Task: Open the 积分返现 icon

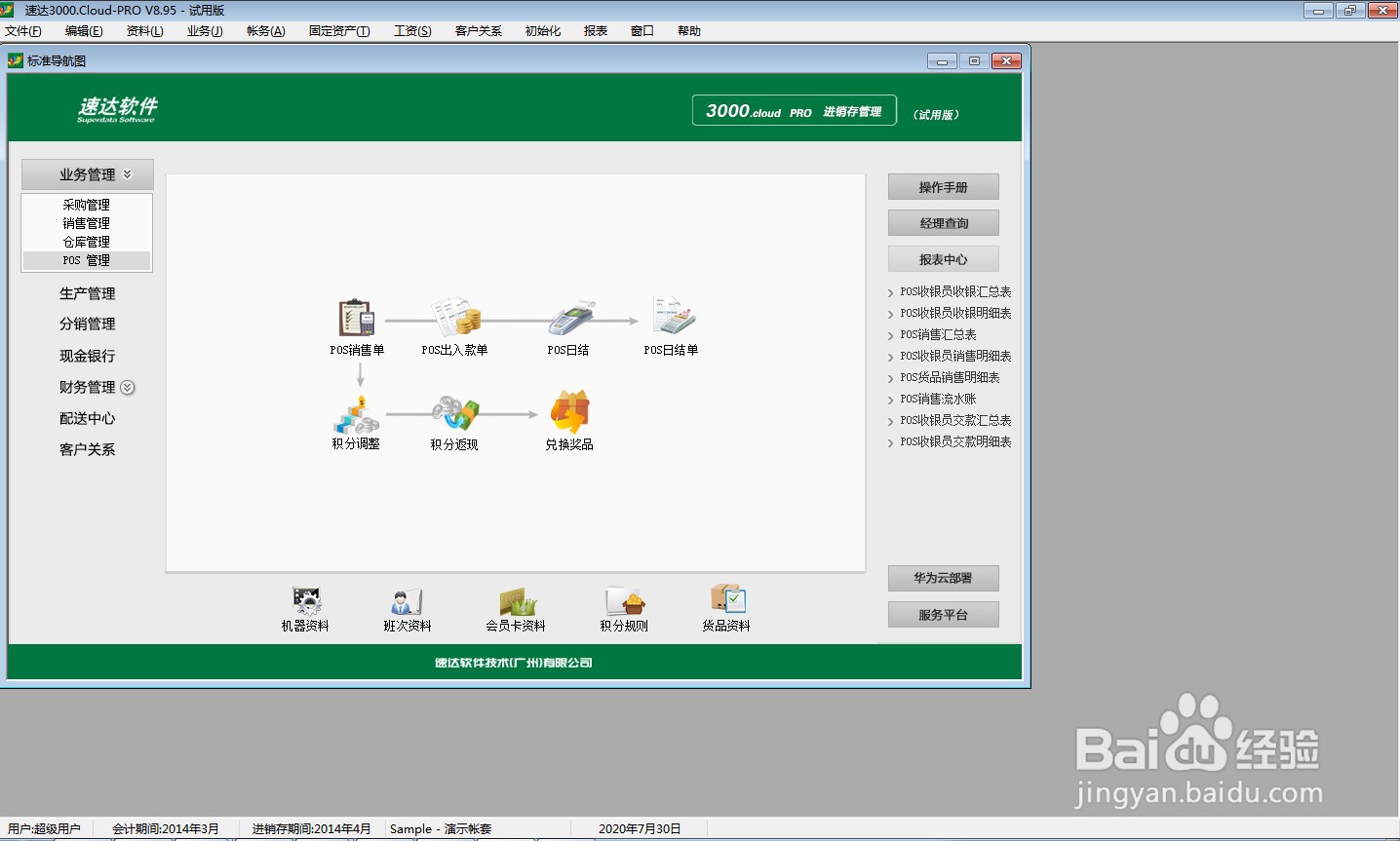Action: 455,413
